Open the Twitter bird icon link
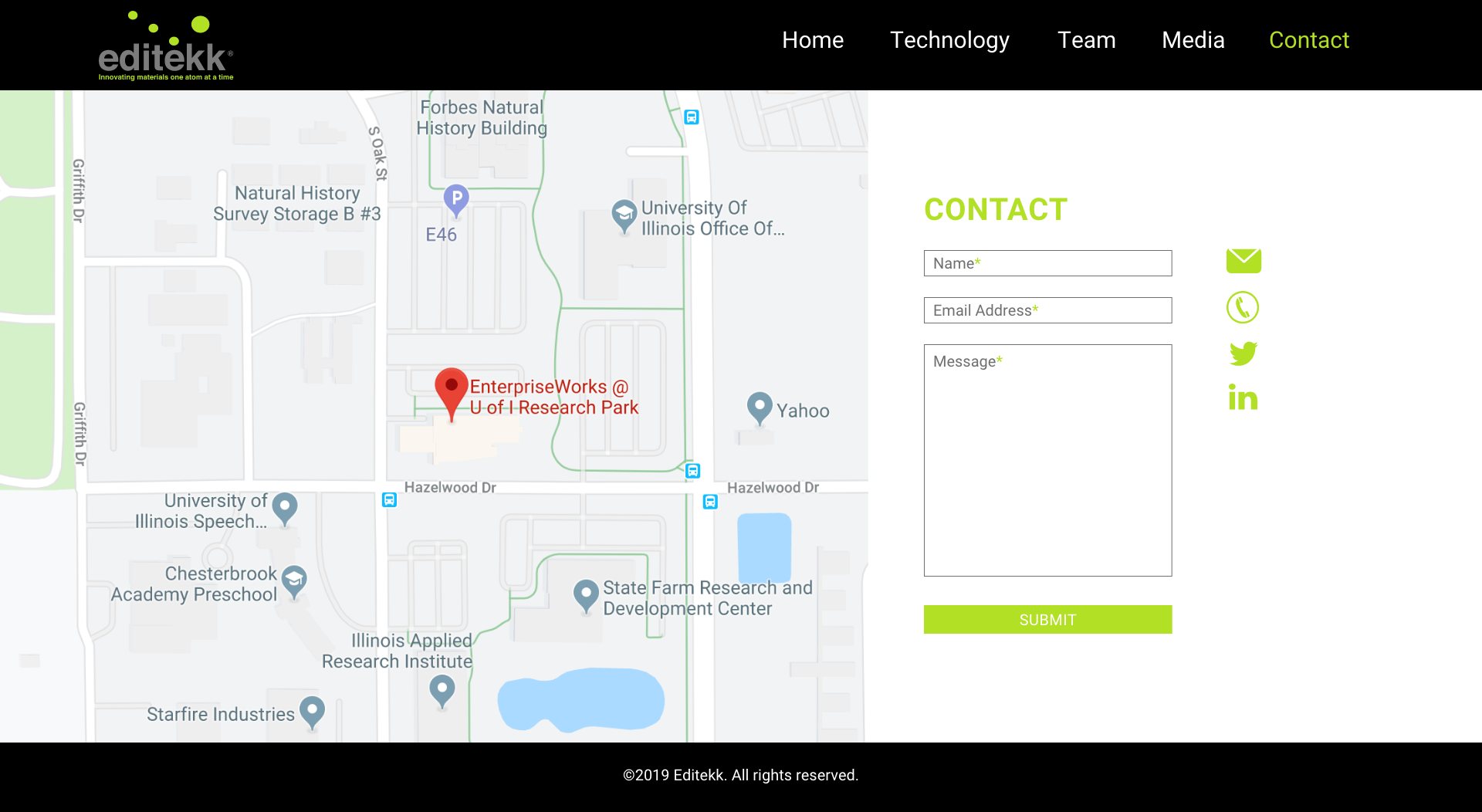The image size is (1482, 812). 1243,354
